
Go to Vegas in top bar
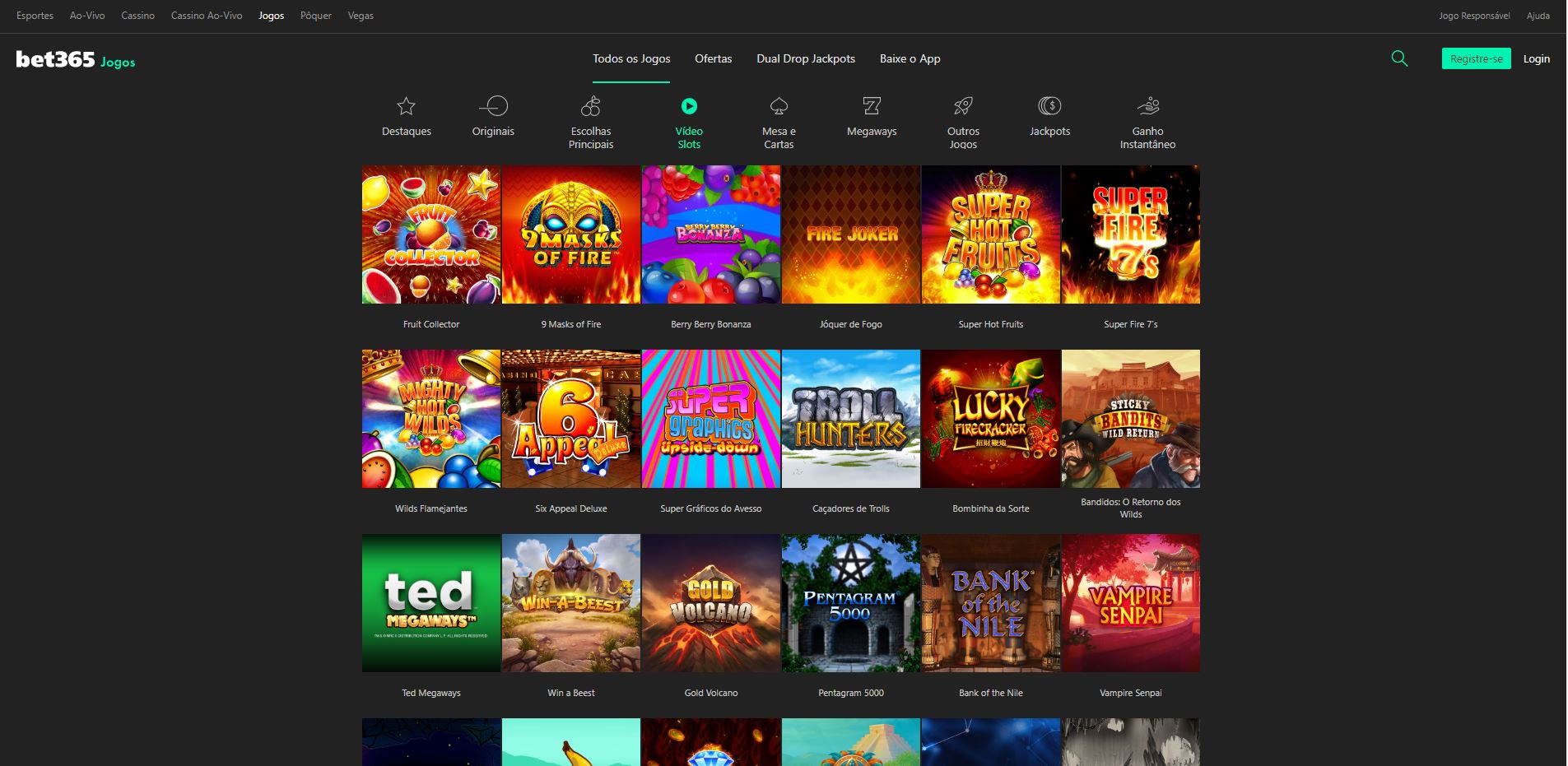(x=361, y=16)
